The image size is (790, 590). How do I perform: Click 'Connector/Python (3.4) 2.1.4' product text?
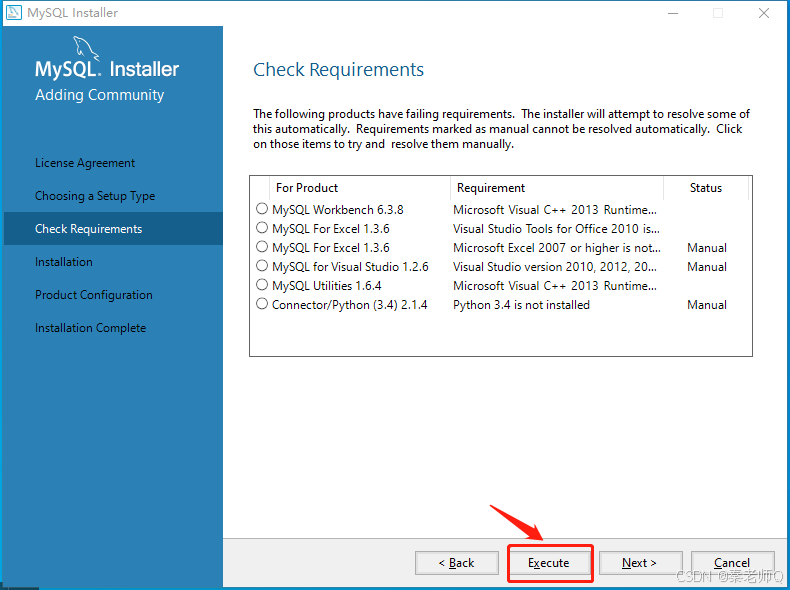350,305
